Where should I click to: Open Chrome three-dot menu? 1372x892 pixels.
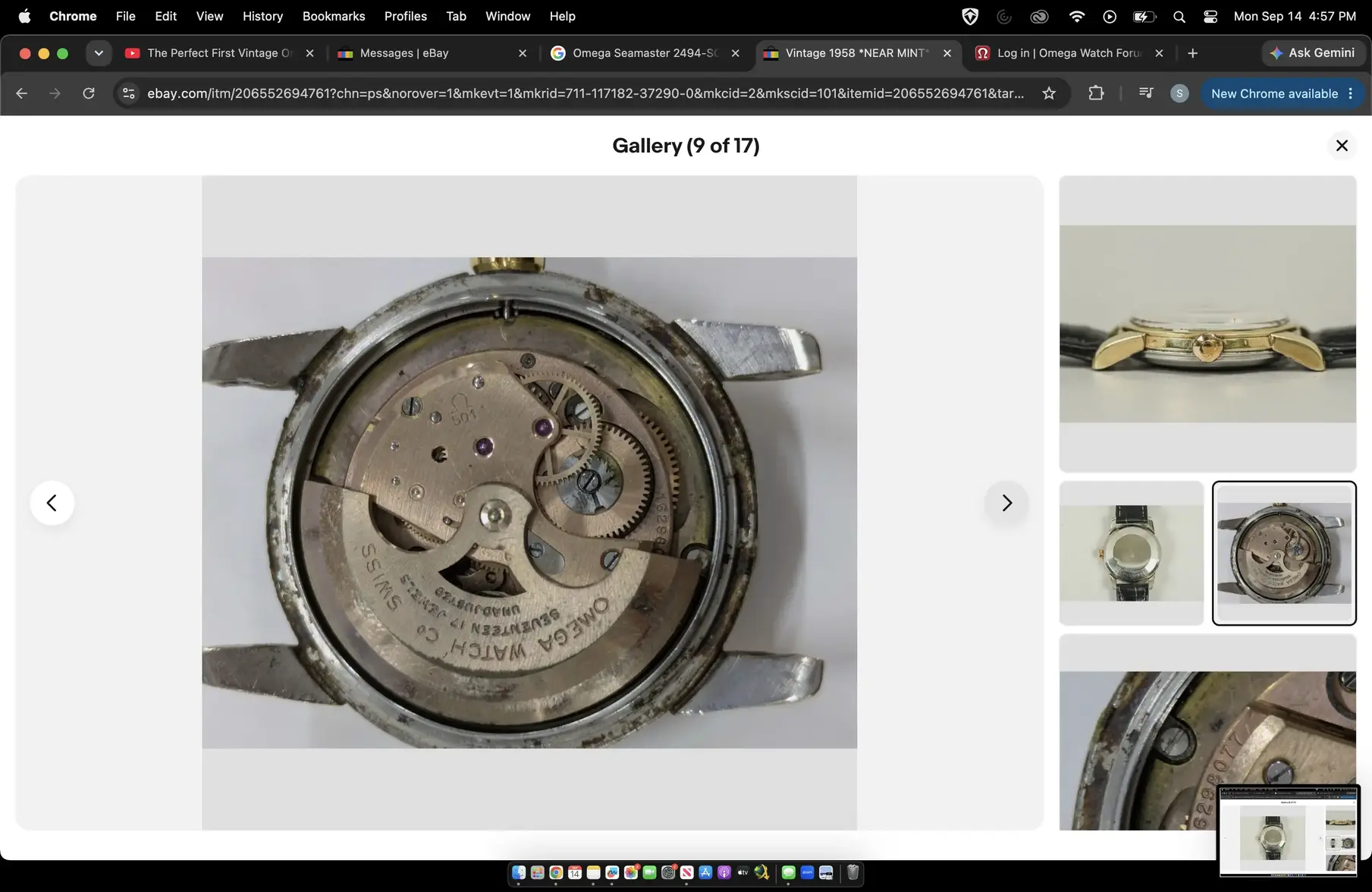[x=1351, y=93]
